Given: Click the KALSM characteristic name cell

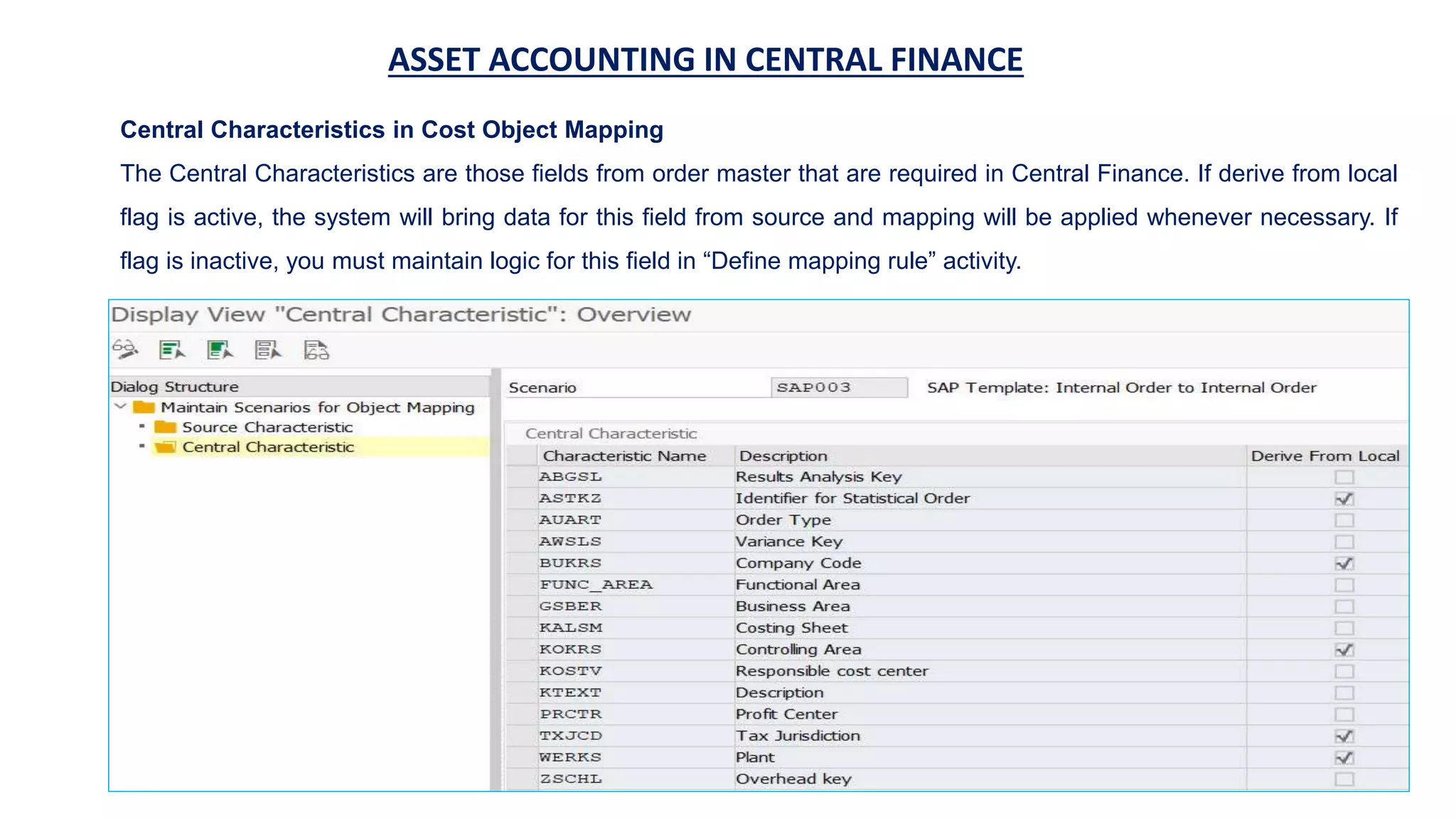Looking at the screenshot, I should coord(636,628).
